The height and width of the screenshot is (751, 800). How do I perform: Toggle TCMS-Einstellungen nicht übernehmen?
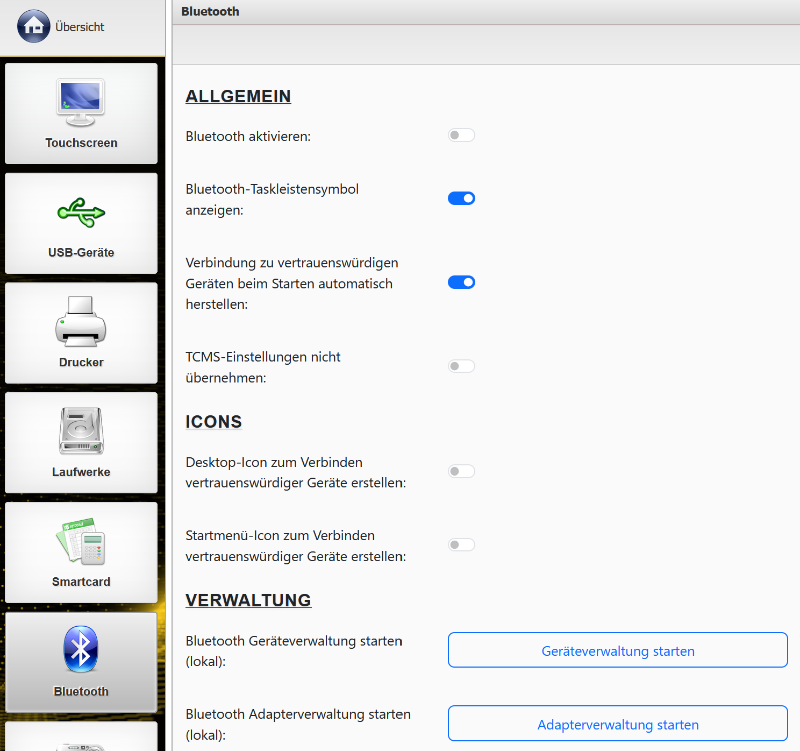[461, 366]
